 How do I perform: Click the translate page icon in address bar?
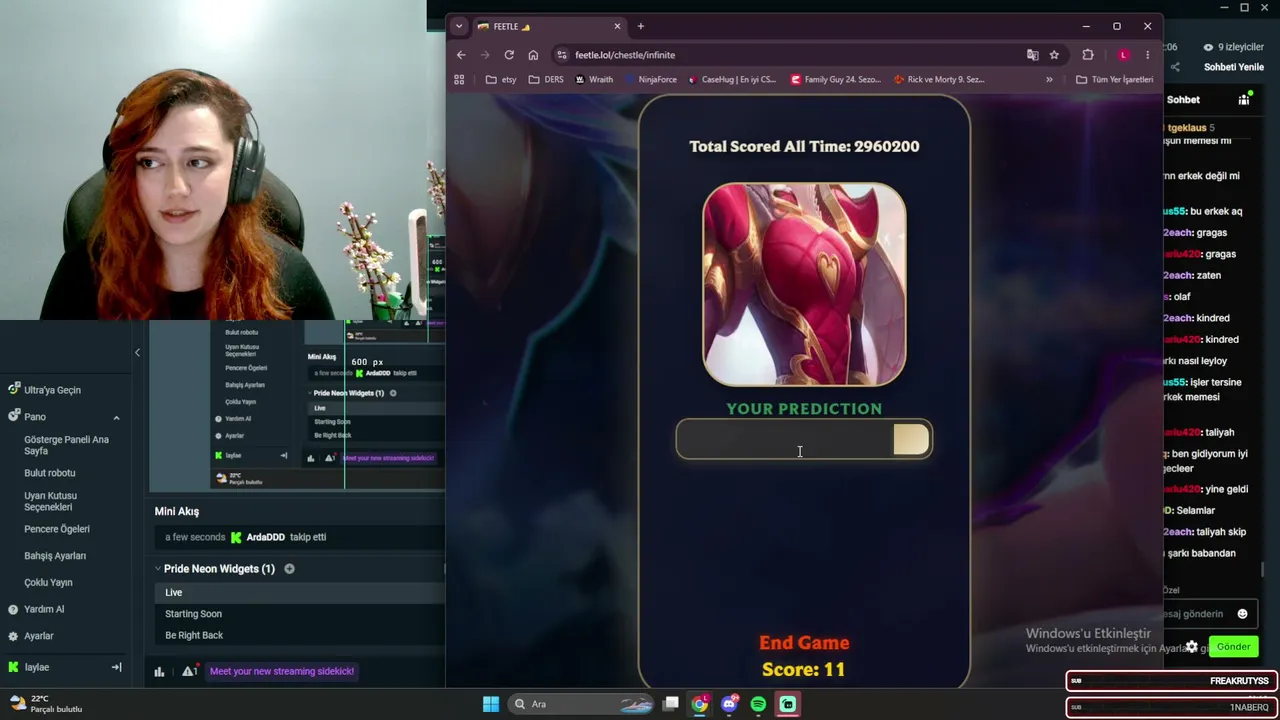coord(1032,55)
